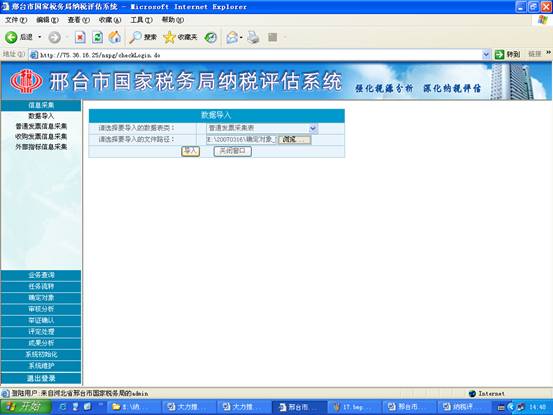Viewport: 553px width, 415px height.
Task: Click the 关闭窗口 button
Action: click(232, 151)
